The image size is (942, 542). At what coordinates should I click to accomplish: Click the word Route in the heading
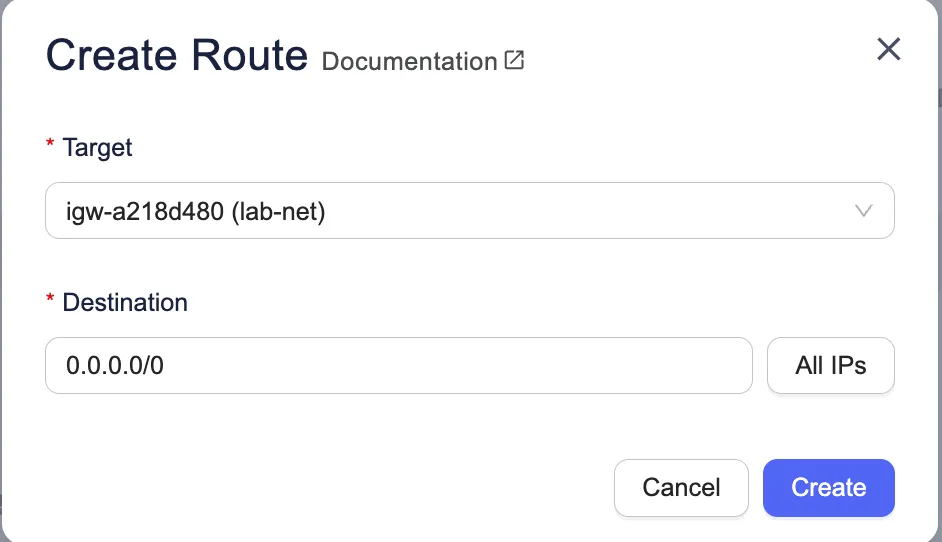[x=248, y=55]
